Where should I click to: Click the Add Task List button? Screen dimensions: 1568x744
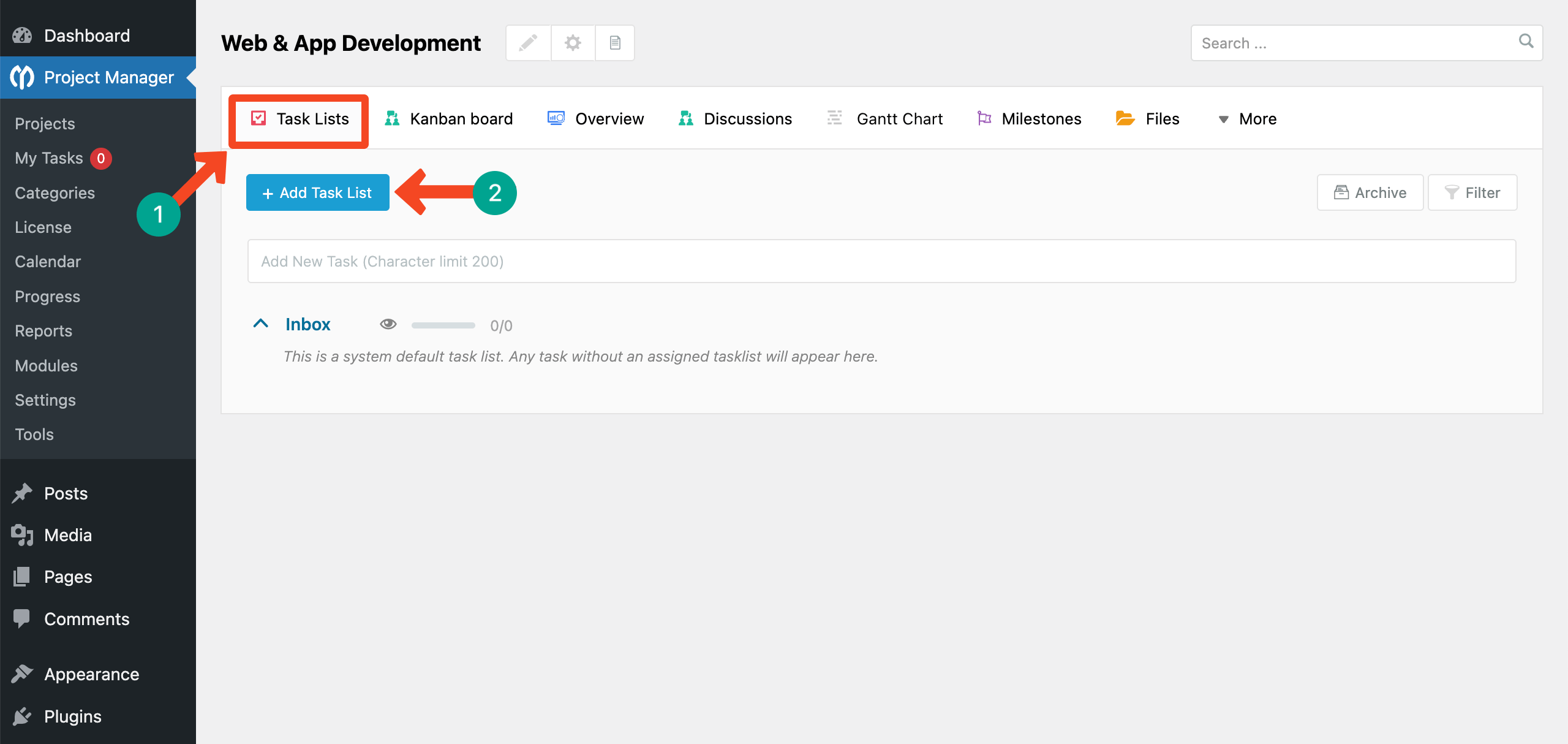317,193
